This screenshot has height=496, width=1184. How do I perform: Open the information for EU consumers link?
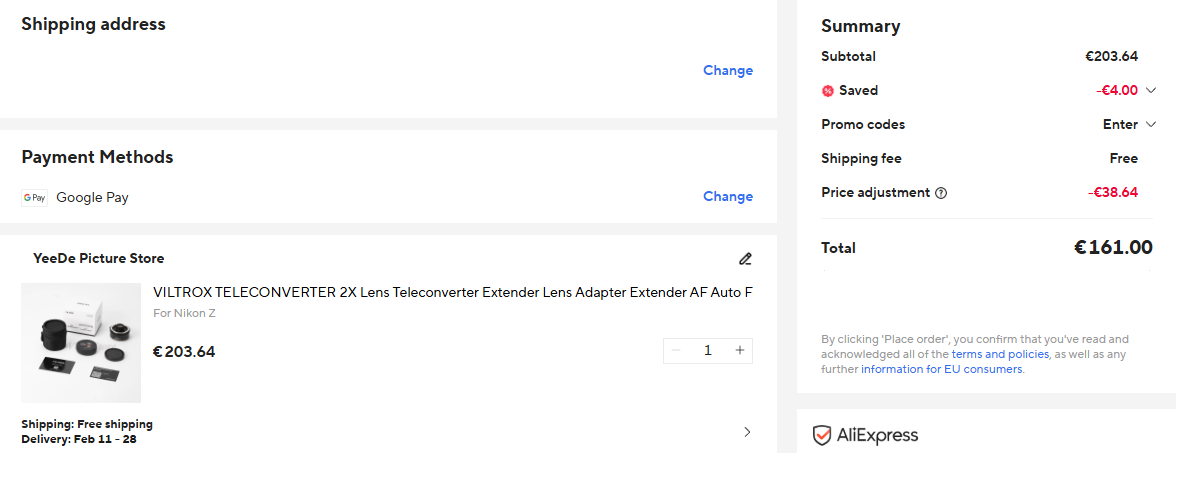941,369
